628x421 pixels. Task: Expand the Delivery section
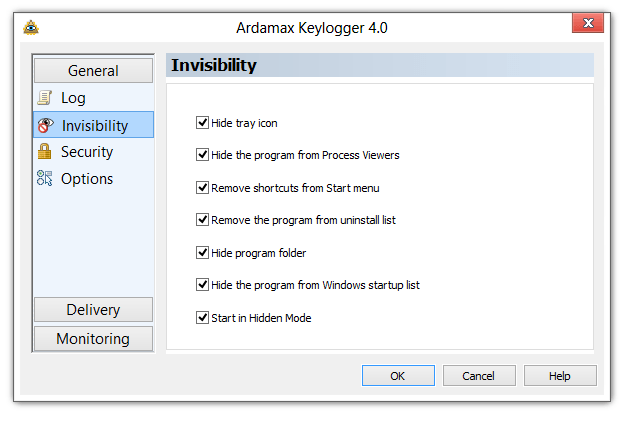coord(93,310)
